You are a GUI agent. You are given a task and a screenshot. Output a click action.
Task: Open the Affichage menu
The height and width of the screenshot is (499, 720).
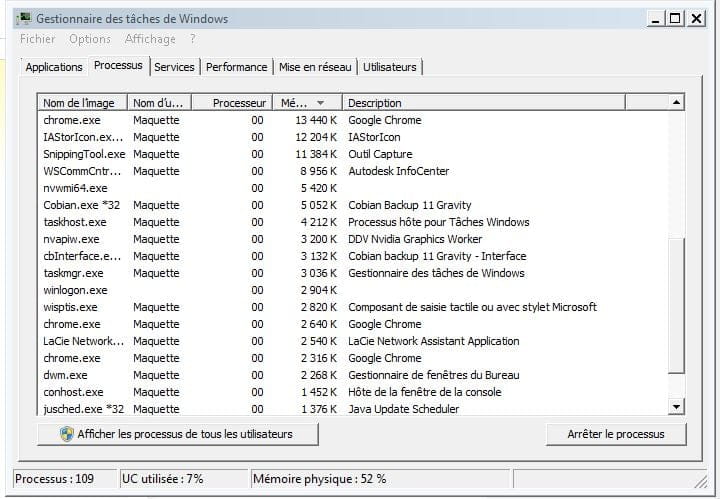(150, 39)
